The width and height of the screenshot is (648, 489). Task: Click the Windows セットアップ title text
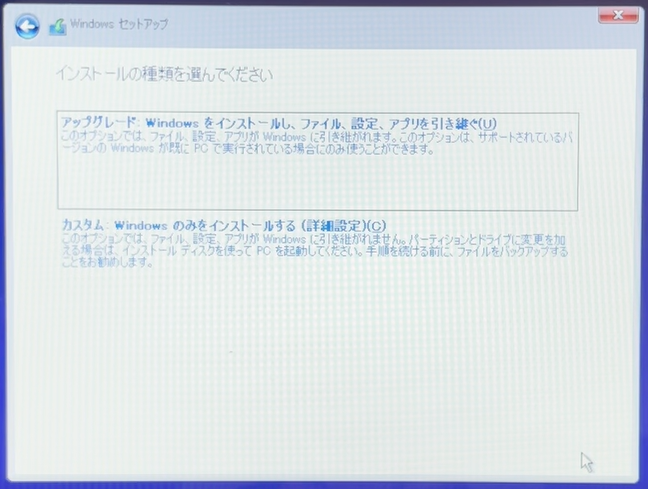(x=119, y=24)
